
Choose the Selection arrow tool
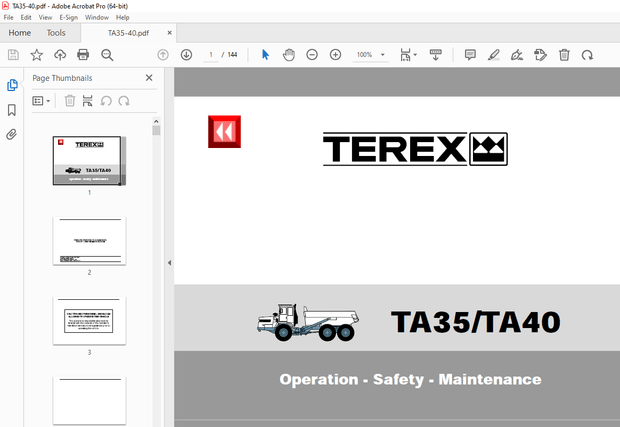point(265,55)
